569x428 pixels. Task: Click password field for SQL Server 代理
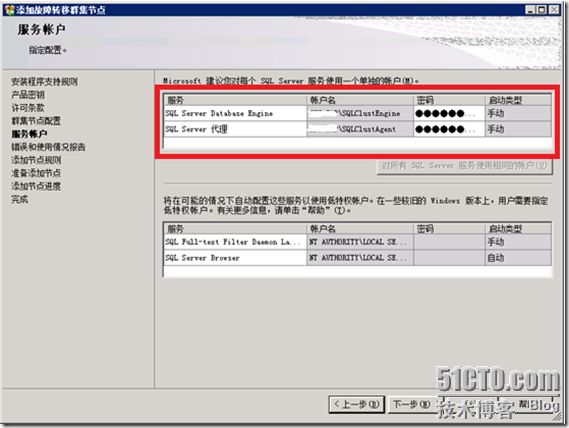449,129
